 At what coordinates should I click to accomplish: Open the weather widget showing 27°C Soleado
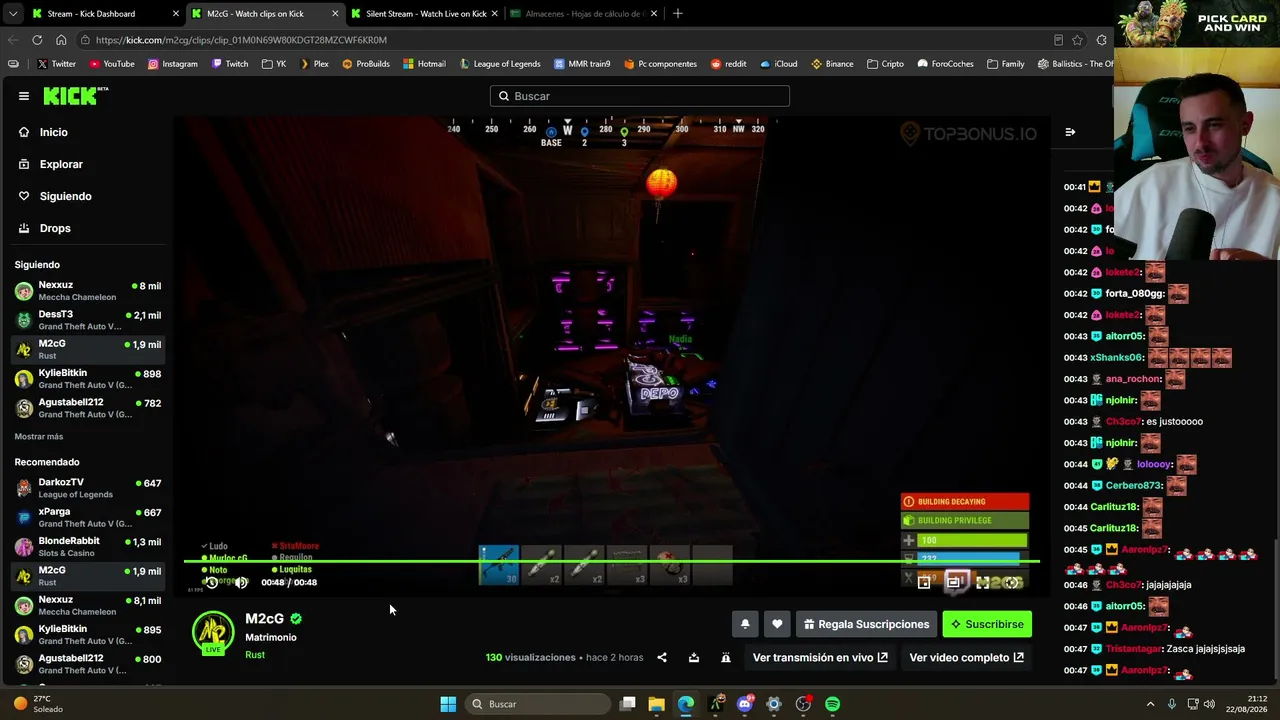(x=38, y=704)
